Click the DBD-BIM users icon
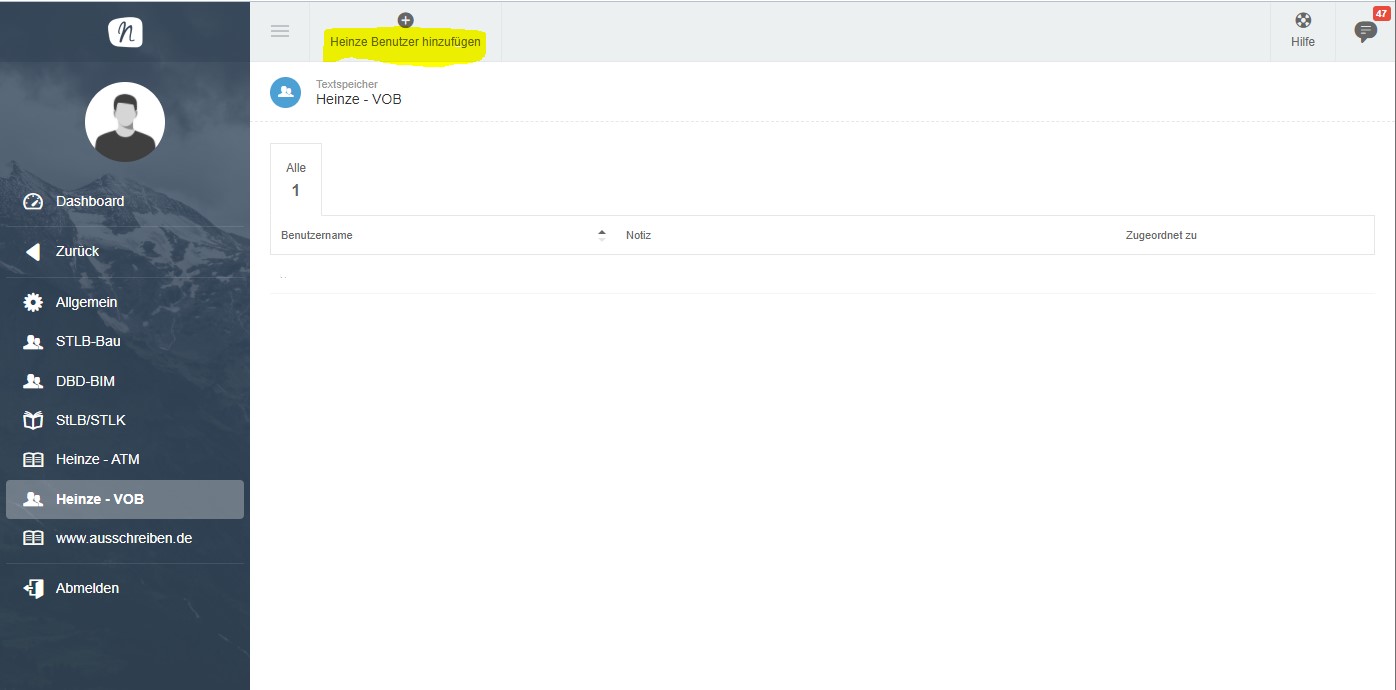 [33, 381]
